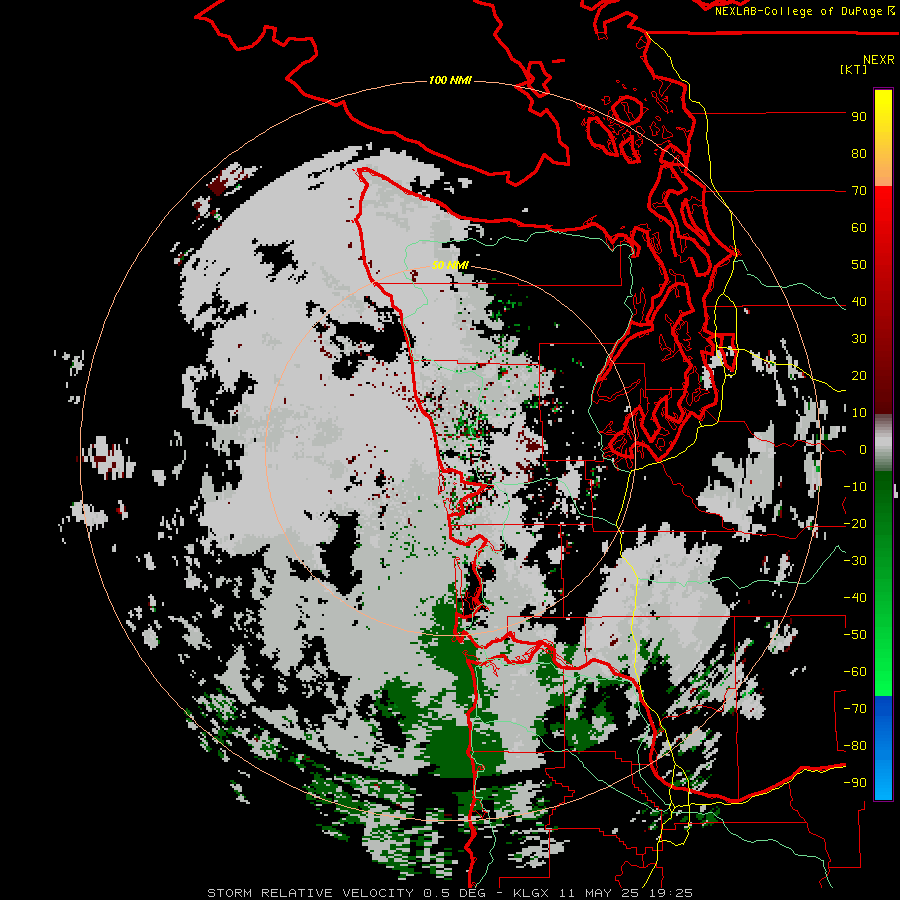
Task: Click the '20' value on velocity scale
Action: click(x=859, y=376)
